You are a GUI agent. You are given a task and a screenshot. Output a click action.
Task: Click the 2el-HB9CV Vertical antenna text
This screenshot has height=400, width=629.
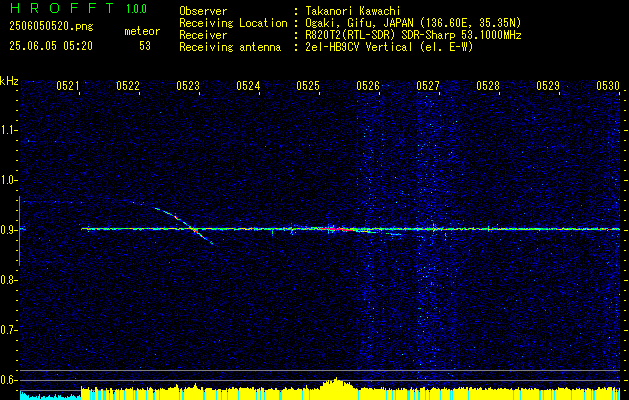pos(390,47)
